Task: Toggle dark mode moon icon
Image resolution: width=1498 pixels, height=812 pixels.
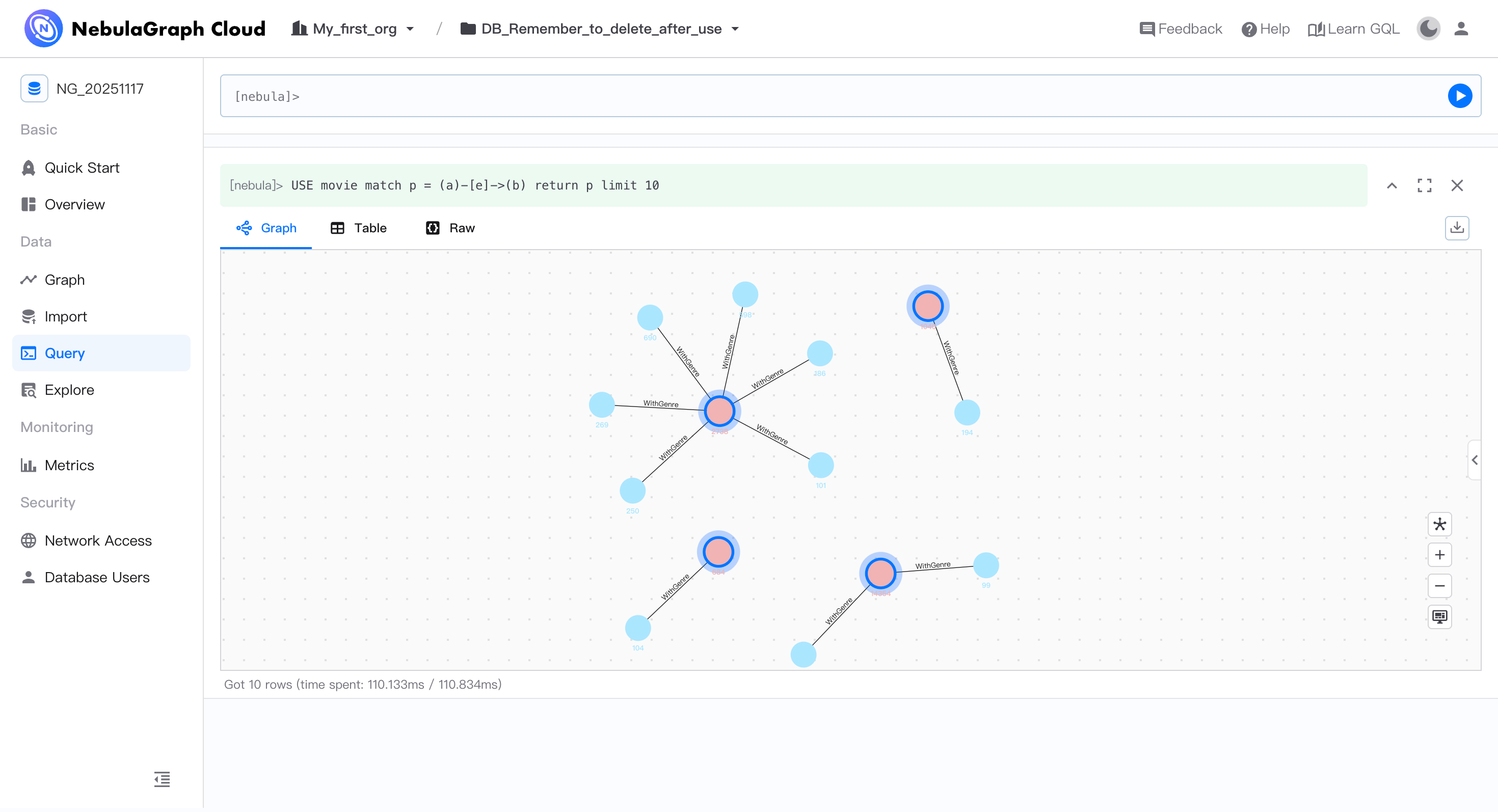Action: click(1428, 29)
